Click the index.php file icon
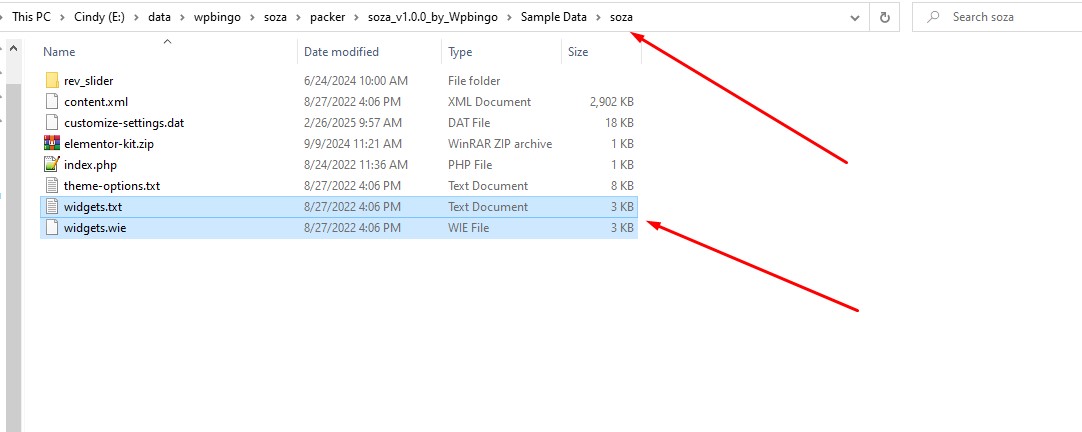Image resolution: width=1082 pixels, height=432 pixels. point(52,165)
